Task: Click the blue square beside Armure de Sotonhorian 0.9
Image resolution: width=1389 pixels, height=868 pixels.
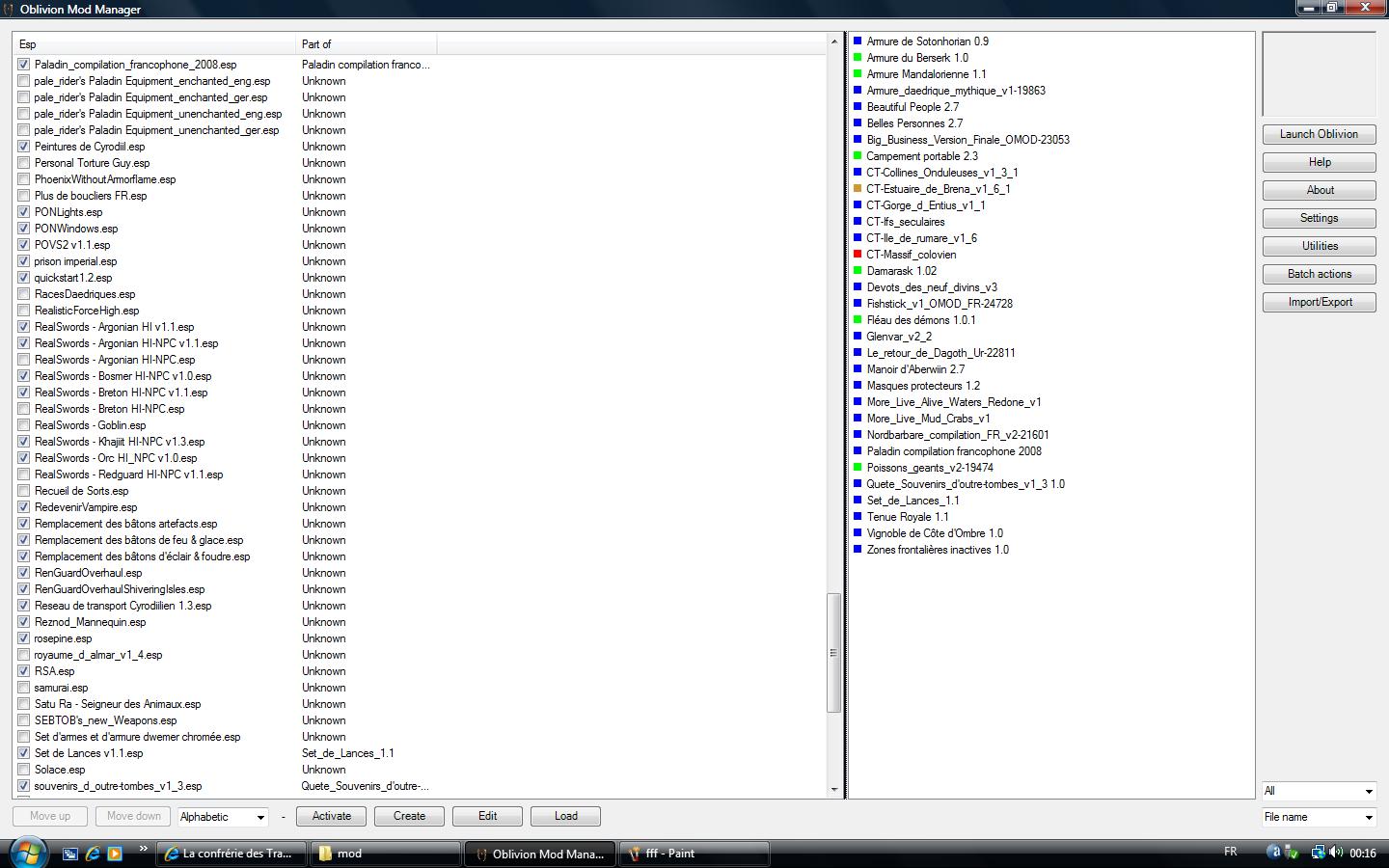Action: click(x=858, y=41)
